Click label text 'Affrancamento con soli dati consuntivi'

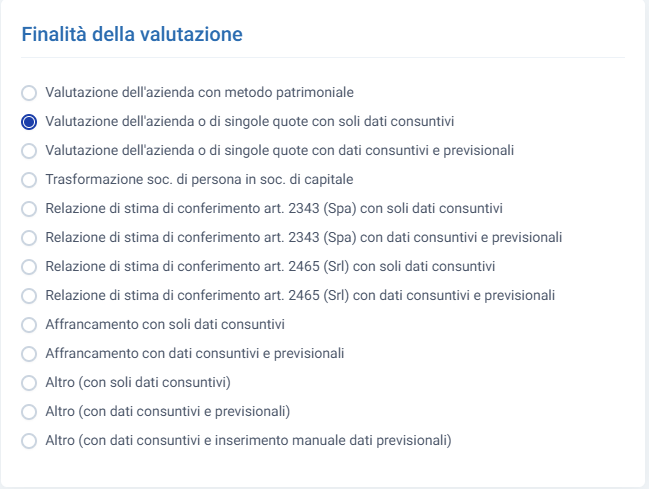[x=165, y=324]
